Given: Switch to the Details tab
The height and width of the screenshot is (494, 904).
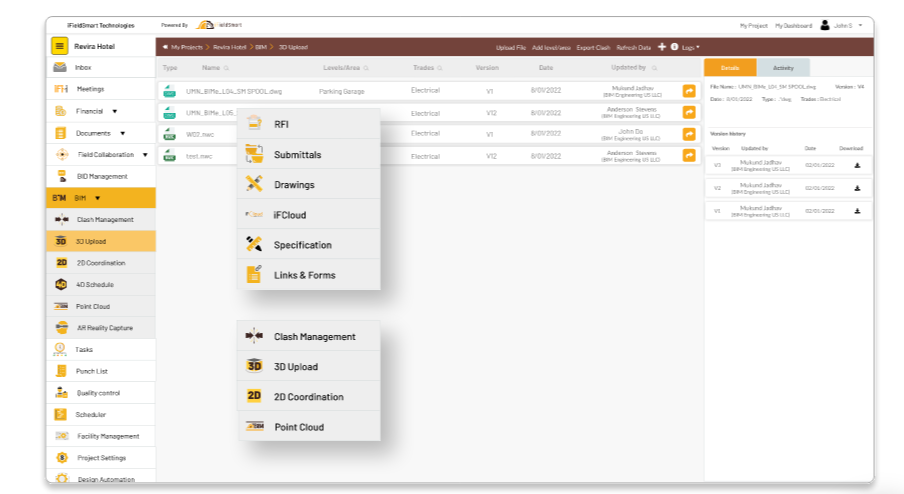Looking at the screenshot, I should [730, 68].
